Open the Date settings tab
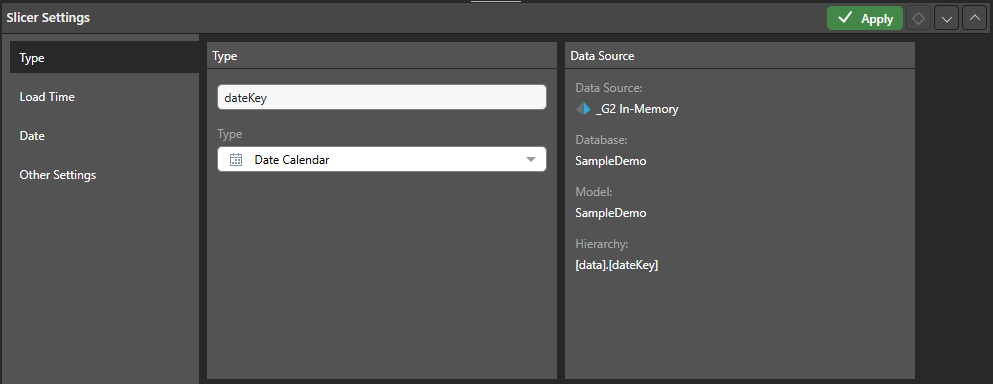 [x=104, y=136]
